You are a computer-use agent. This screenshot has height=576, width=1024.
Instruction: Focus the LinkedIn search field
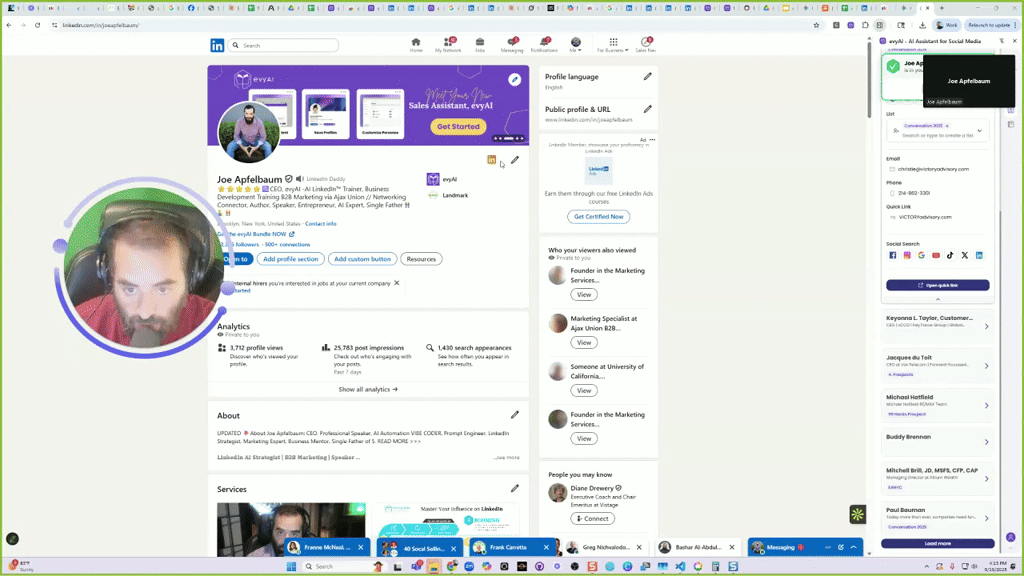[x=283, y=46]
